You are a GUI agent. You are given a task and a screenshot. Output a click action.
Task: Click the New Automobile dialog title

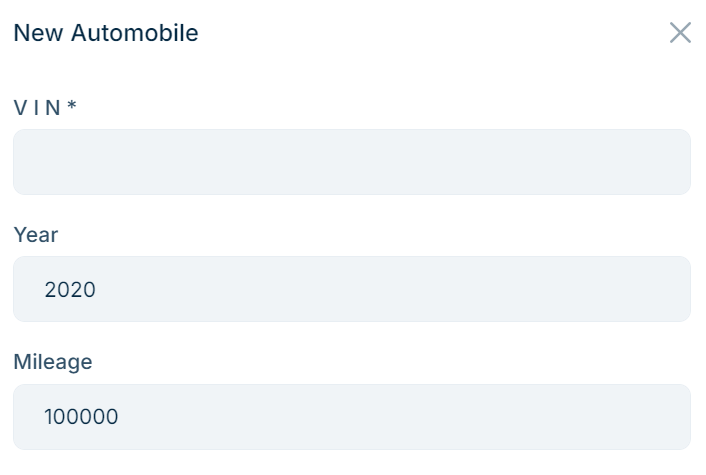coord(105,33)
